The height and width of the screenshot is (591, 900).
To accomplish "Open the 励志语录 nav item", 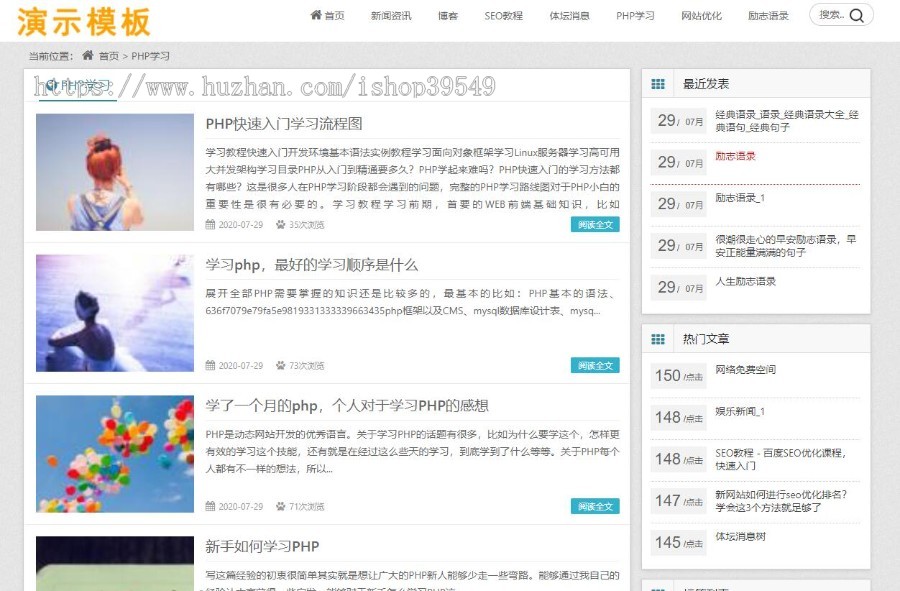I will click(x=768, y=15).
